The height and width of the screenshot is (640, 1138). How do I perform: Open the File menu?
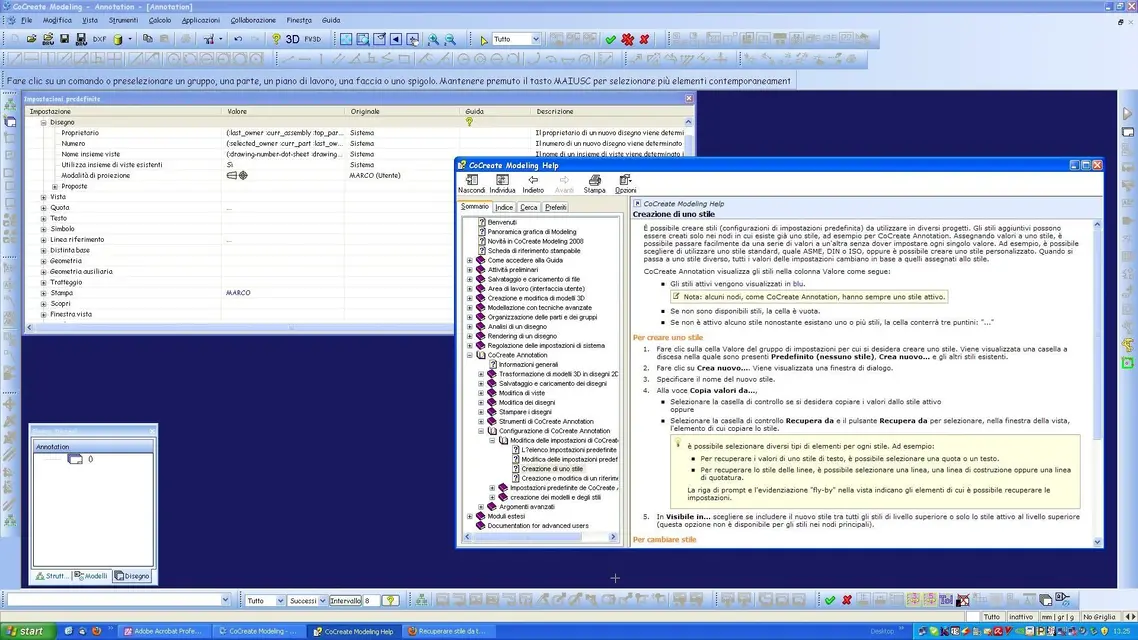tap(26, 20)
